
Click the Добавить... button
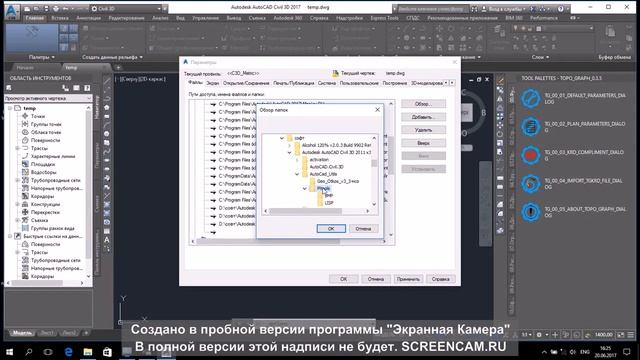point(423,117)
